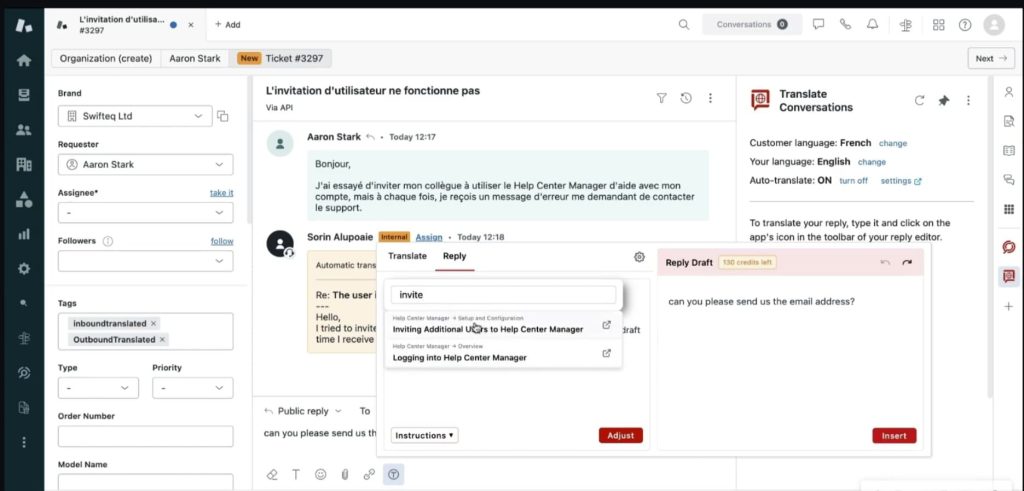Click the insert link icon in editor
1024x491 pixels.
[369, 475]
